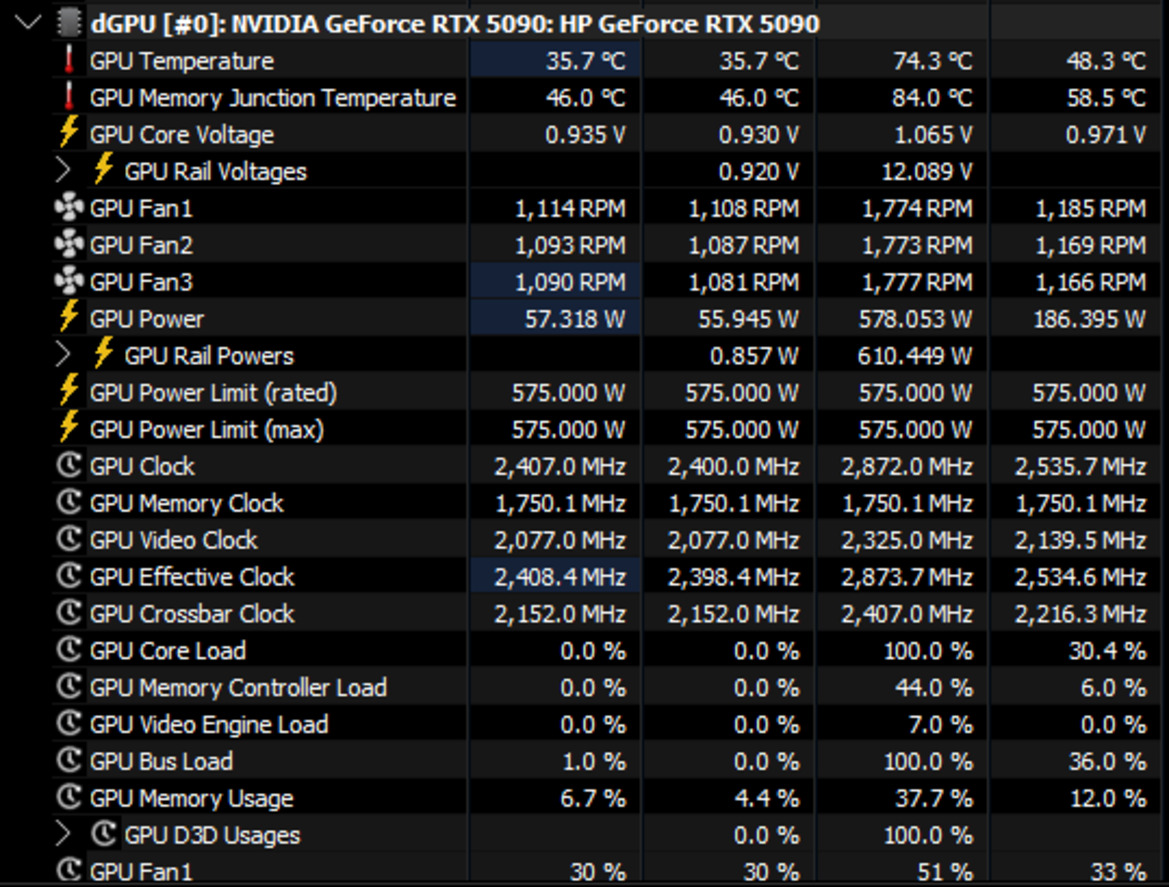Click the 74.3 °C maximum temperature value
Screen dimensions: 1169x887
point(933,61)
